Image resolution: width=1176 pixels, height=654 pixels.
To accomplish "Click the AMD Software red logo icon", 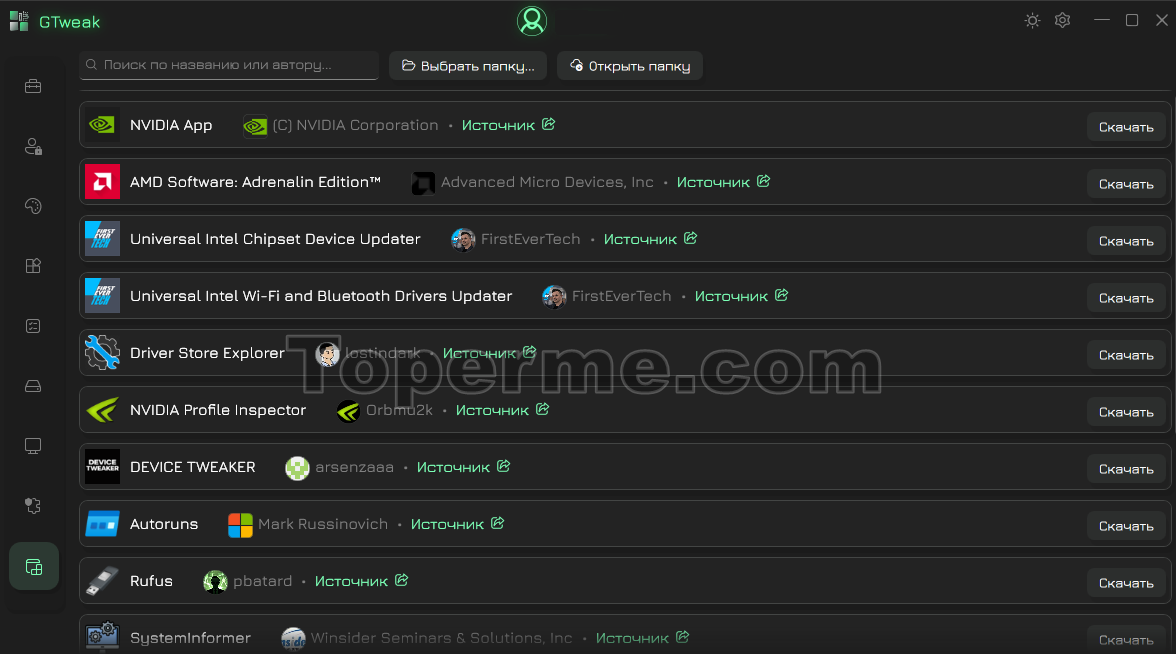I will coord(102,182).
